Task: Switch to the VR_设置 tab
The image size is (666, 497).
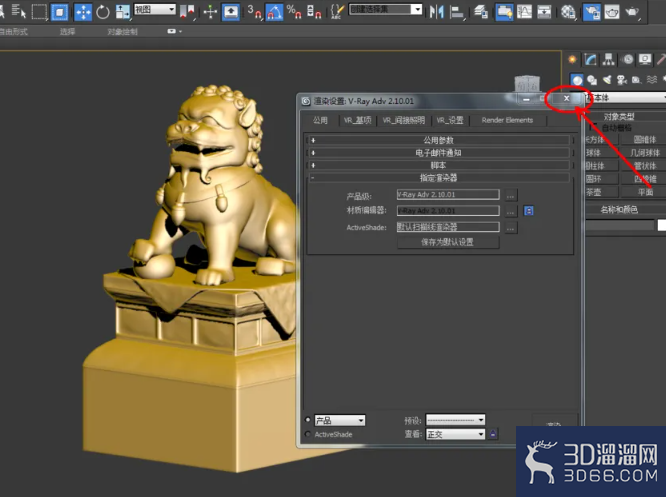Action: tap(450, 120)
